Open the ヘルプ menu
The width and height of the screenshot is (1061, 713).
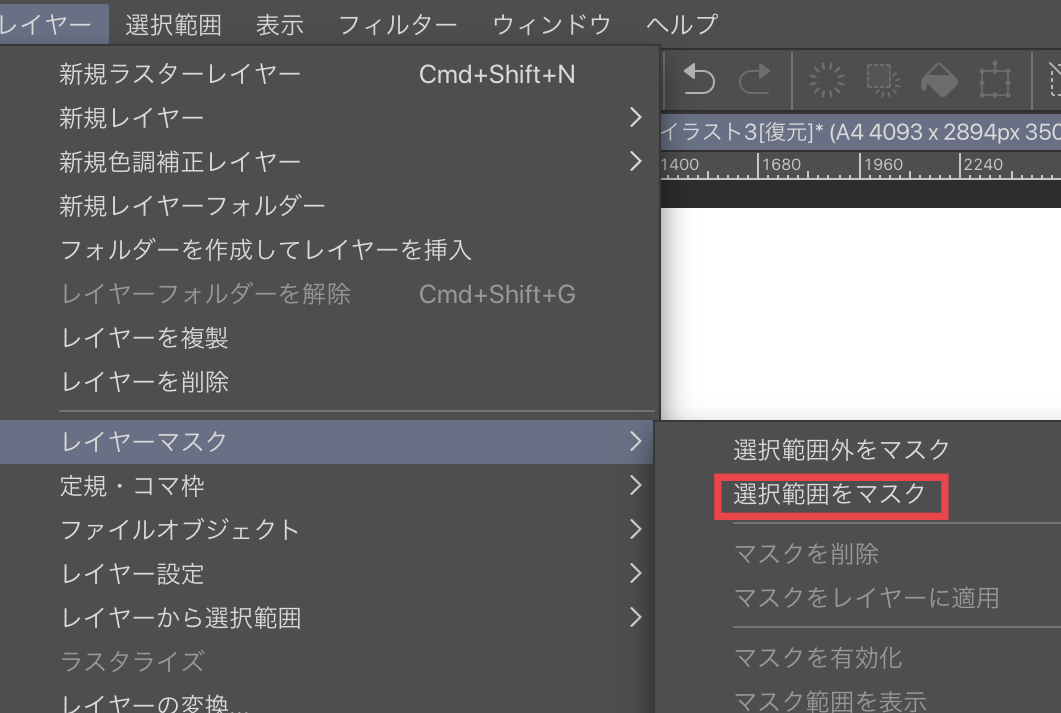click(682, 24)
